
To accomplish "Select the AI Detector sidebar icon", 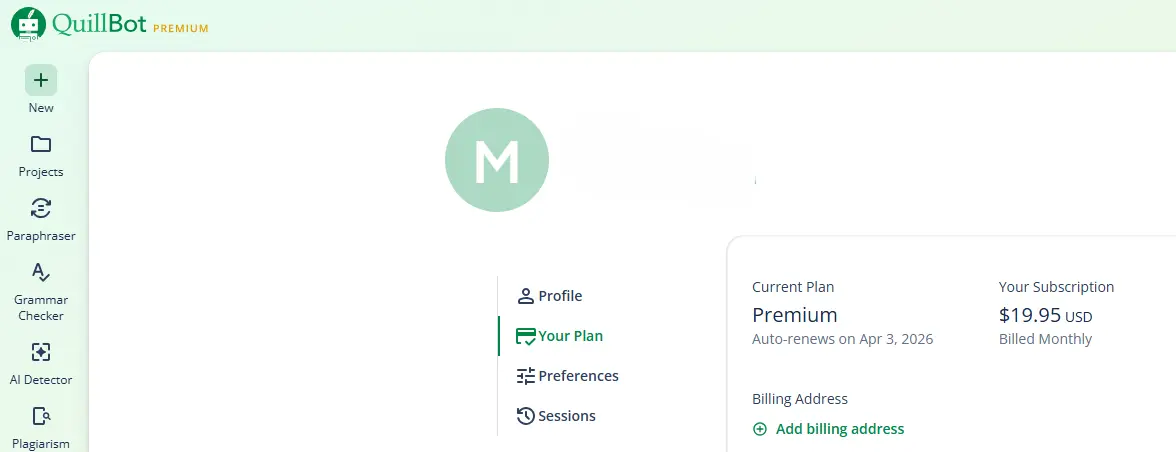I will tap(41, 352).
